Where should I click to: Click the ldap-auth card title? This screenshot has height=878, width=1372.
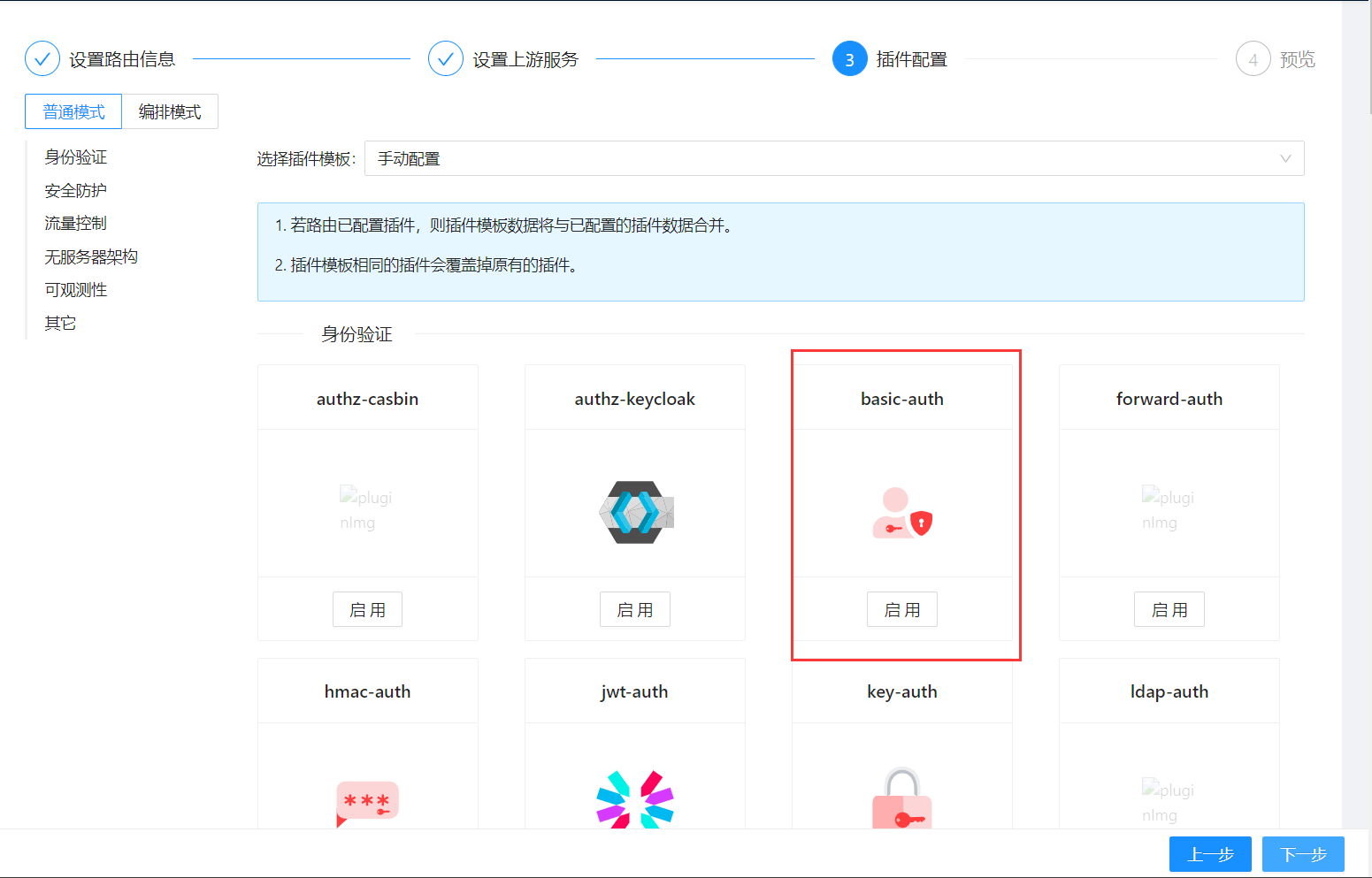pyautogui.click(x=1169, y=691)
